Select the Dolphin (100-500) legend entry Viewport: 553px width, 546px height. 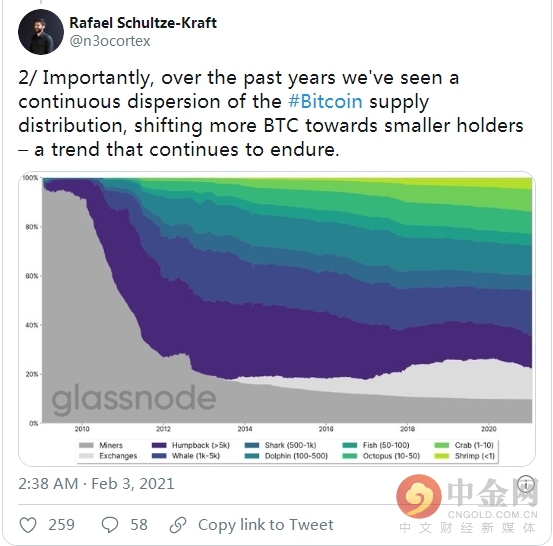coord(286,456)
